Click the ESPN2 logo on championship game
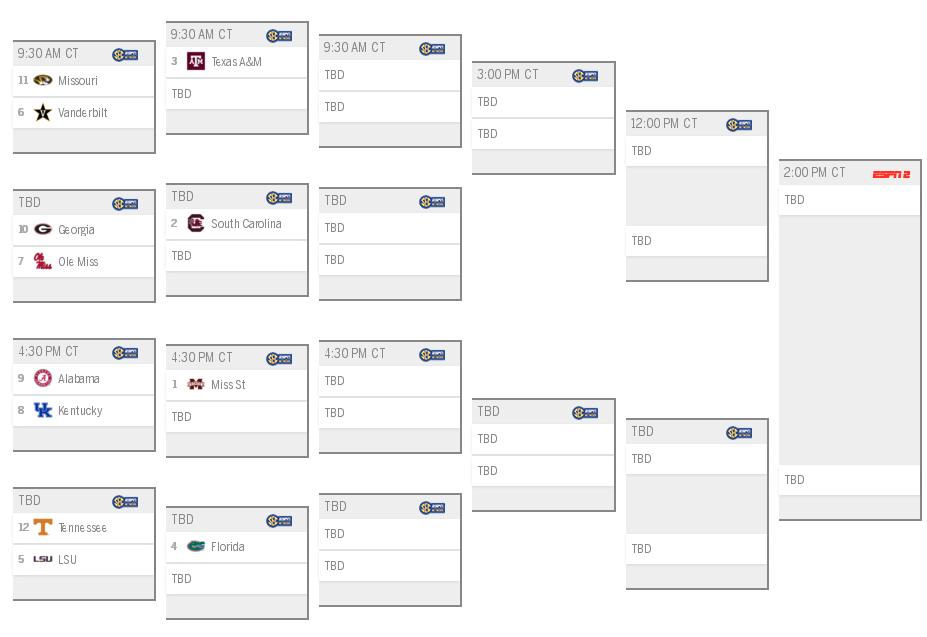The image size is (927, 637). (x=891, y=174)
